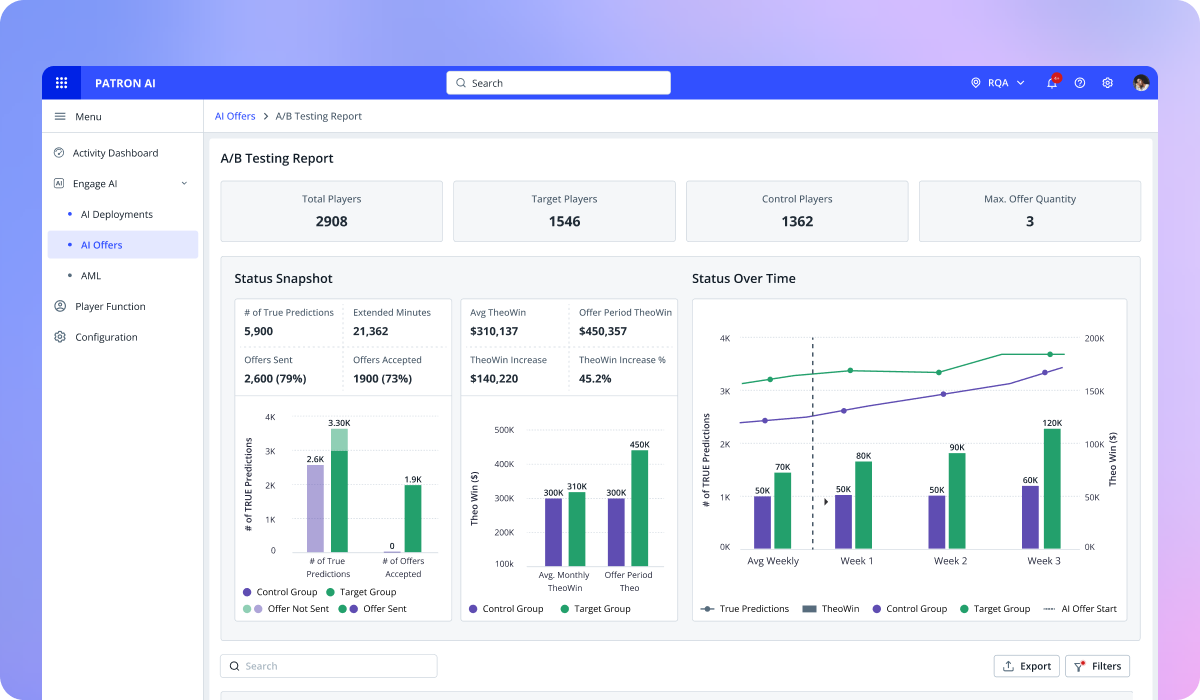
Task: Open the settings gear in top bar
Action: click(x=1108, y=83)
